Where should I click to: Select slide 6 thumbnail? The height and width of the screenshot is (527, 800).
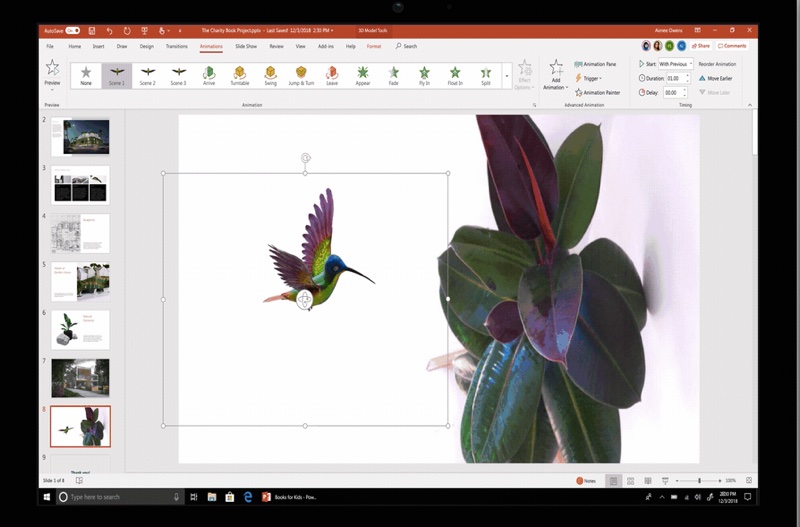pyautogui.click(x=80, y=329)
